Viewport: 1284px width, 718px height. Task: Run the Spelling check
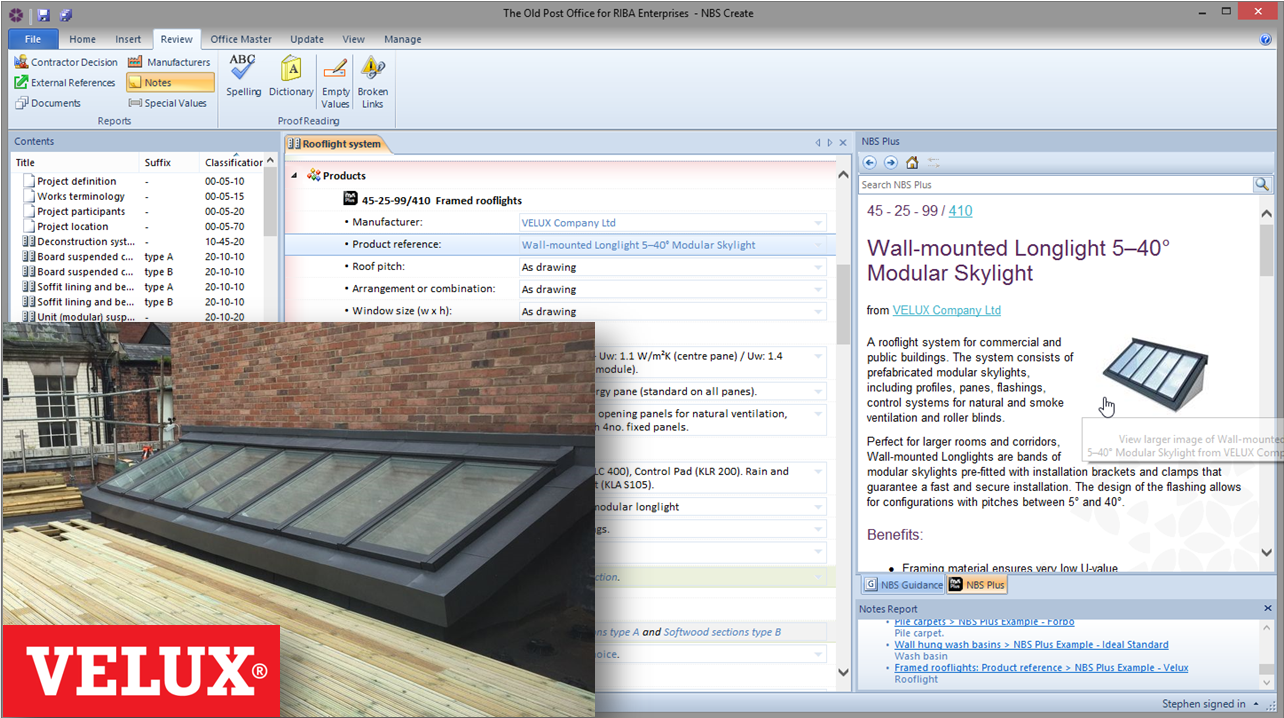click(243, 77)
